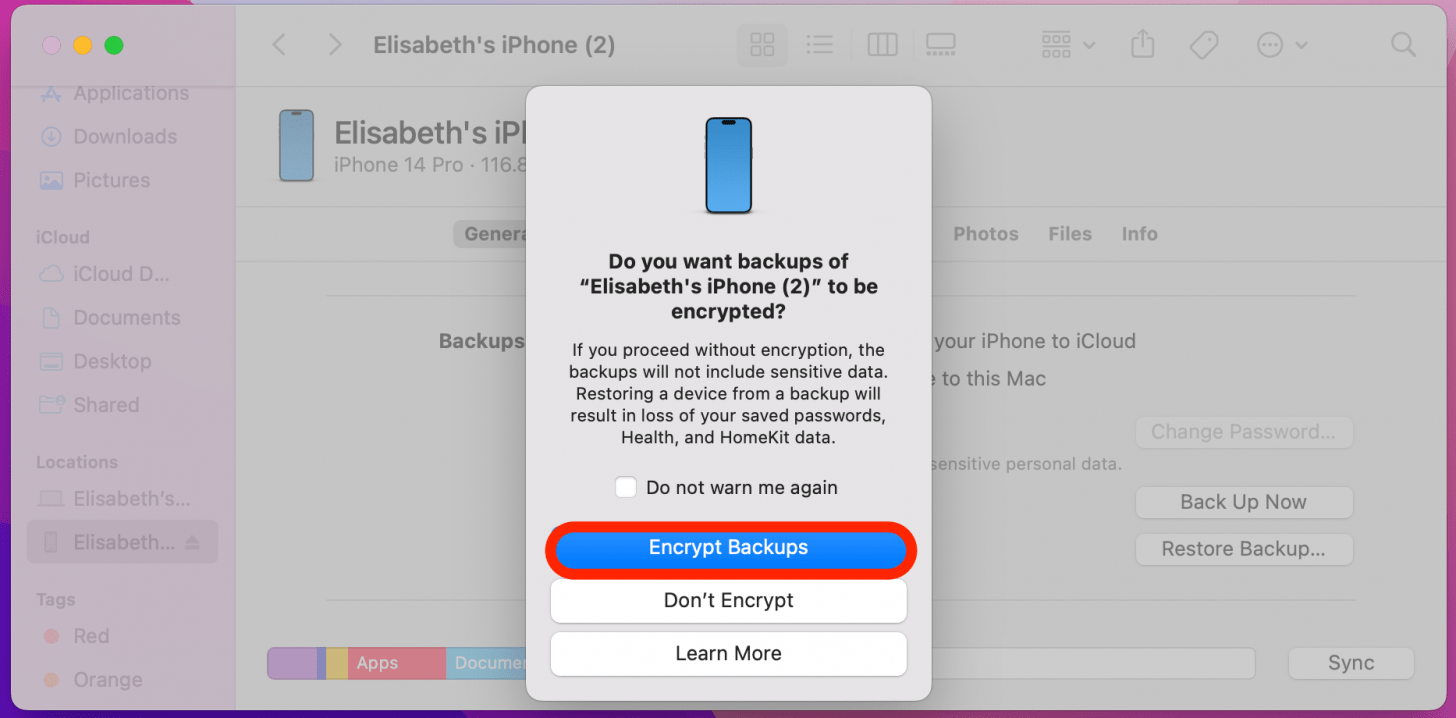Open the Files tab
Viewport: 1456px width, 718px height.
(1070, 234)
